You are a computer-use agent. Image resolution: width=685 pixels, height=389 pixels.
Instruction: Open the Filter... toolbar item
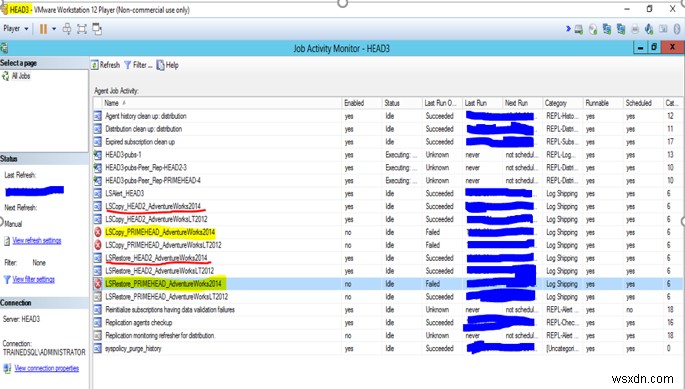coord(138,65)
